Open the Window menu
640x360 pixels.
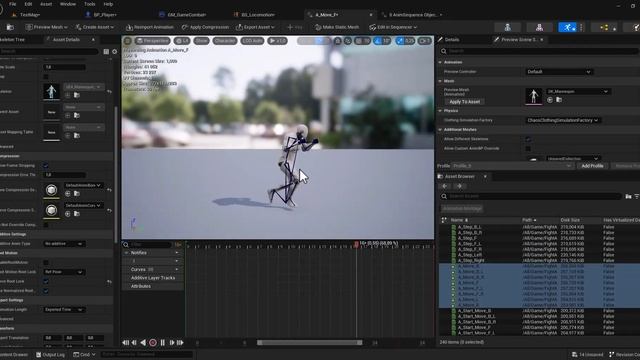click(68, 4)
